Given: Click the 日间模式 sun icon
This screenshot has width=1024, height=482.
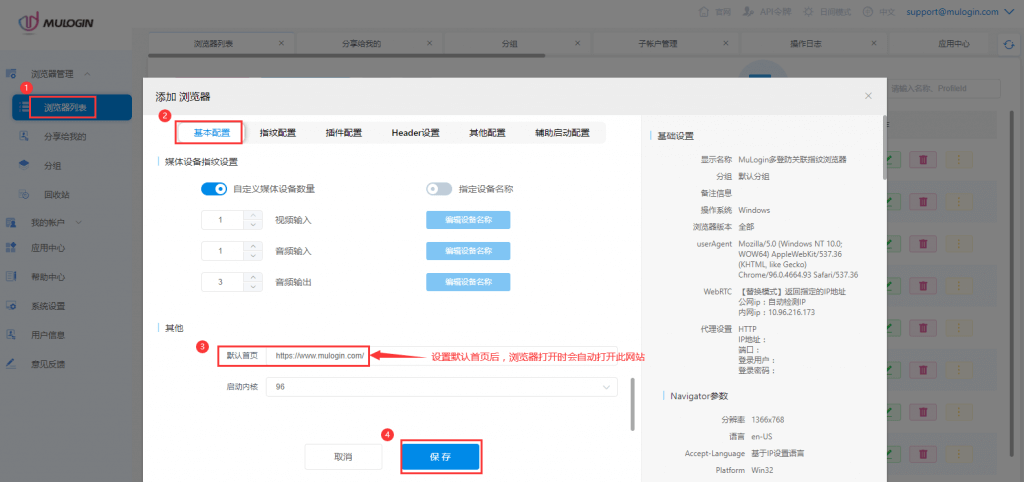Looking at the screenshot, I should click(808, 12).
